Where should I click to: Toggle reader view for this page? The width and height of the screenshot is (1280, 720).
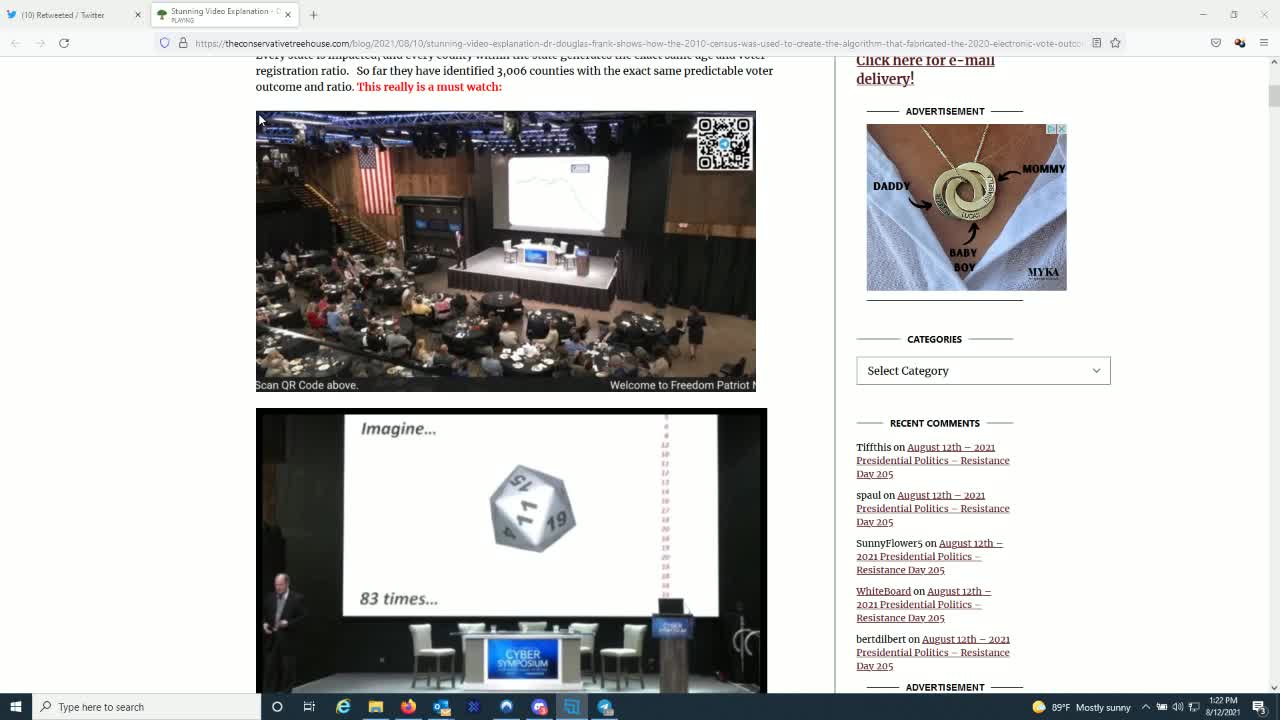[1097, 43]
